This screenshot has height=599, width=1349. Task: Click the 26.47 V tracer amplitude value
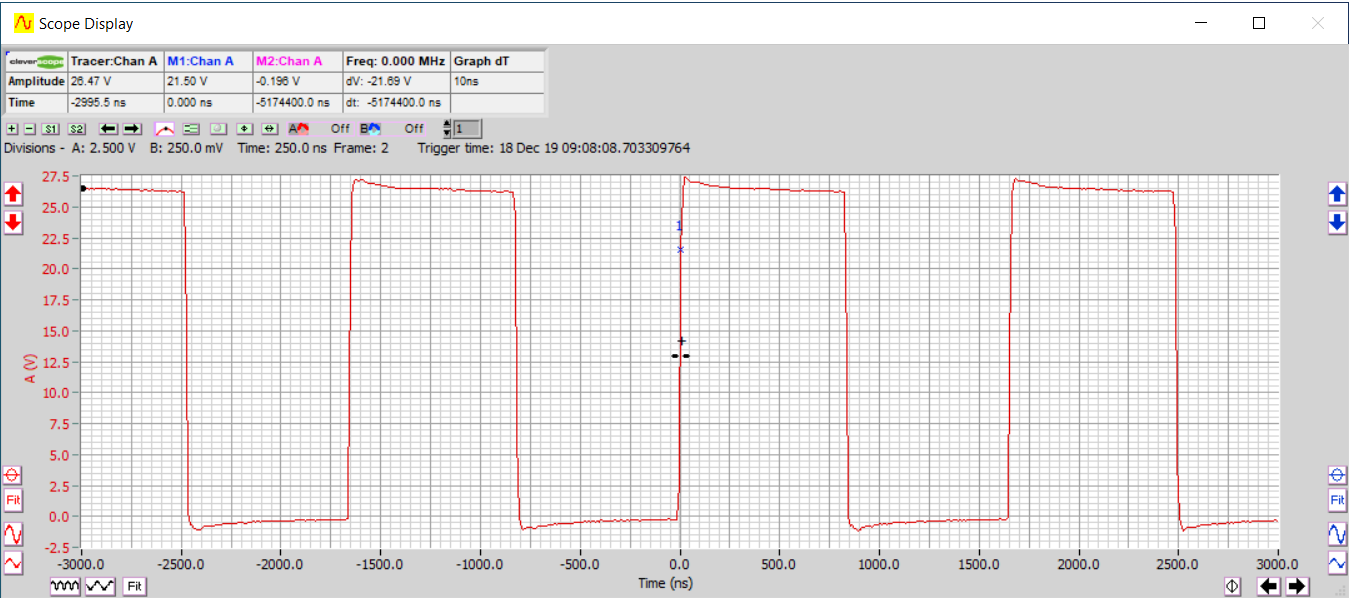(115, 82)
